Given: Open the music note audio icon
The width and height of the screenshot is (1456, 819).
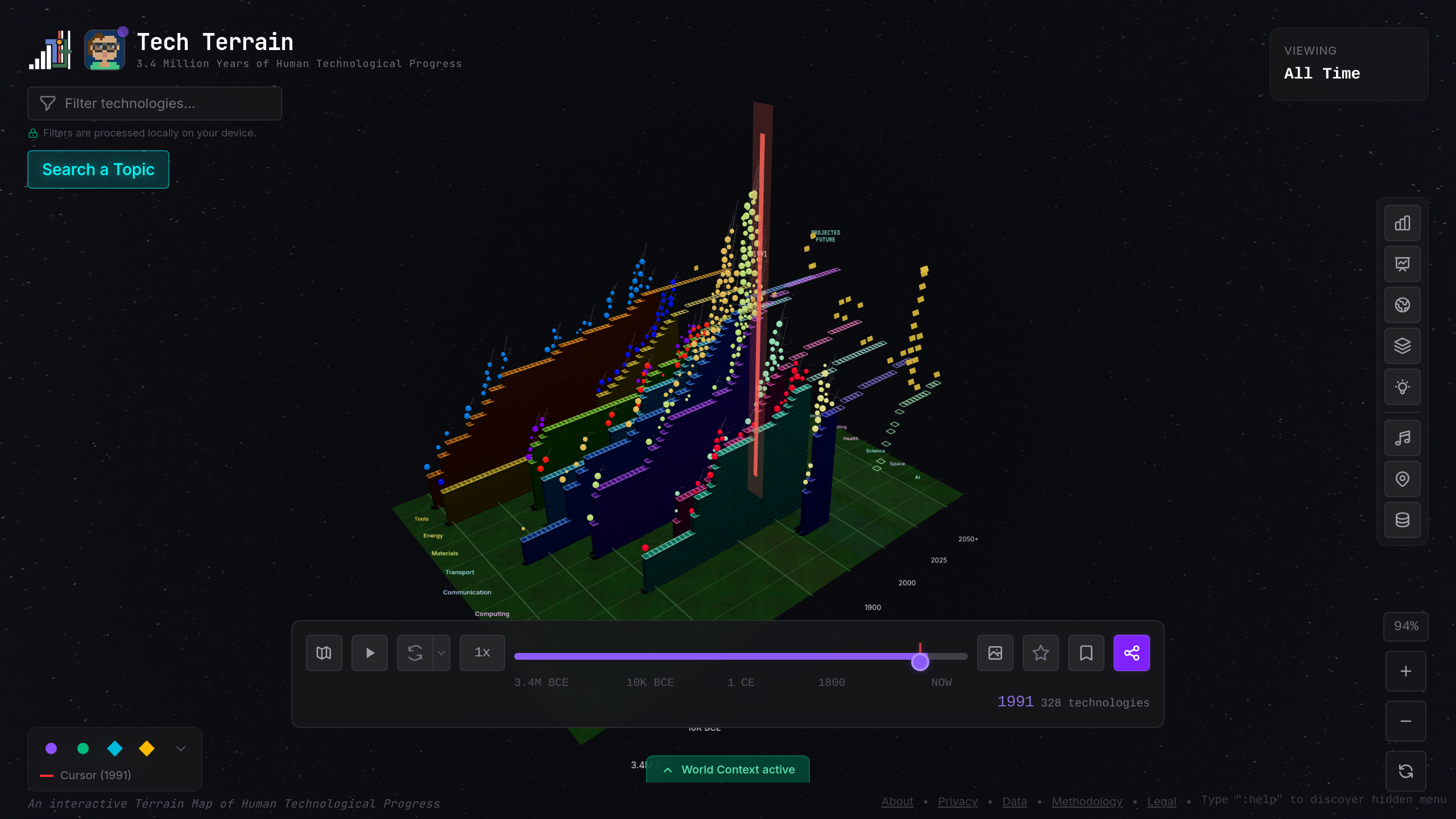Looking at the screenshot, I should 1401,437.
